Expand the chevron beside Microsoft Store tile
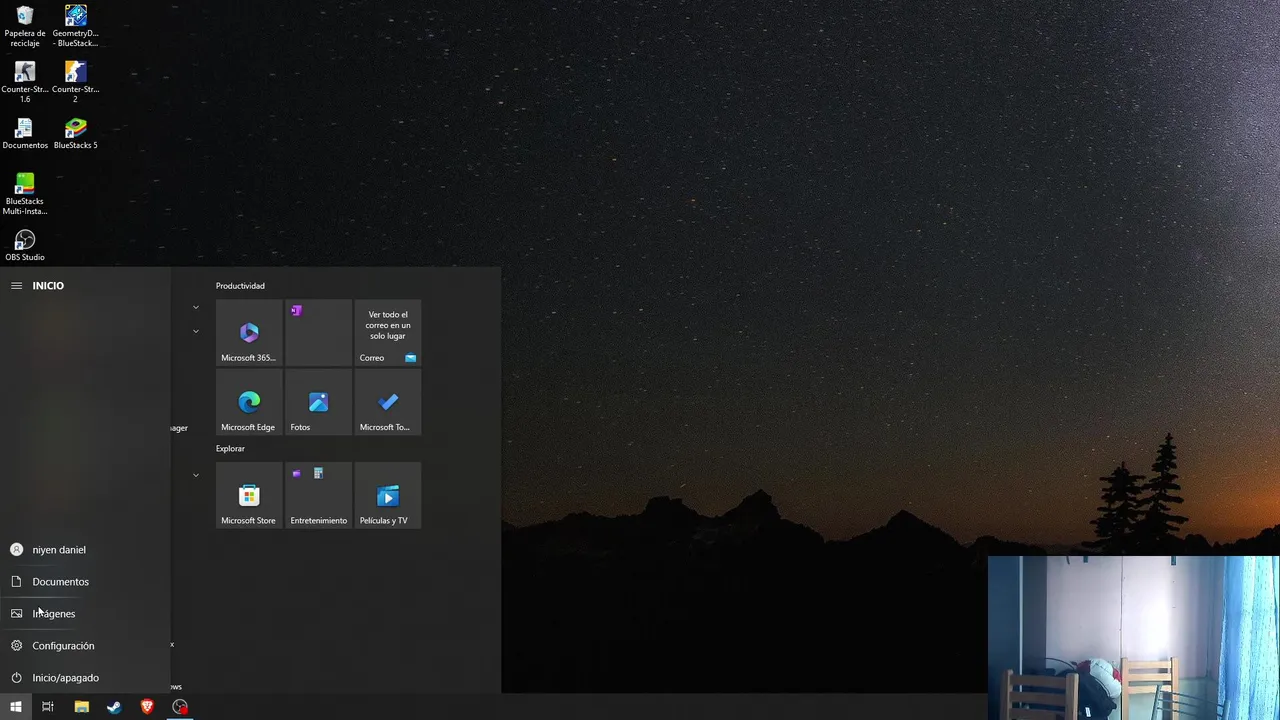This screenshot has height=720, width=1280. point(196,475)
